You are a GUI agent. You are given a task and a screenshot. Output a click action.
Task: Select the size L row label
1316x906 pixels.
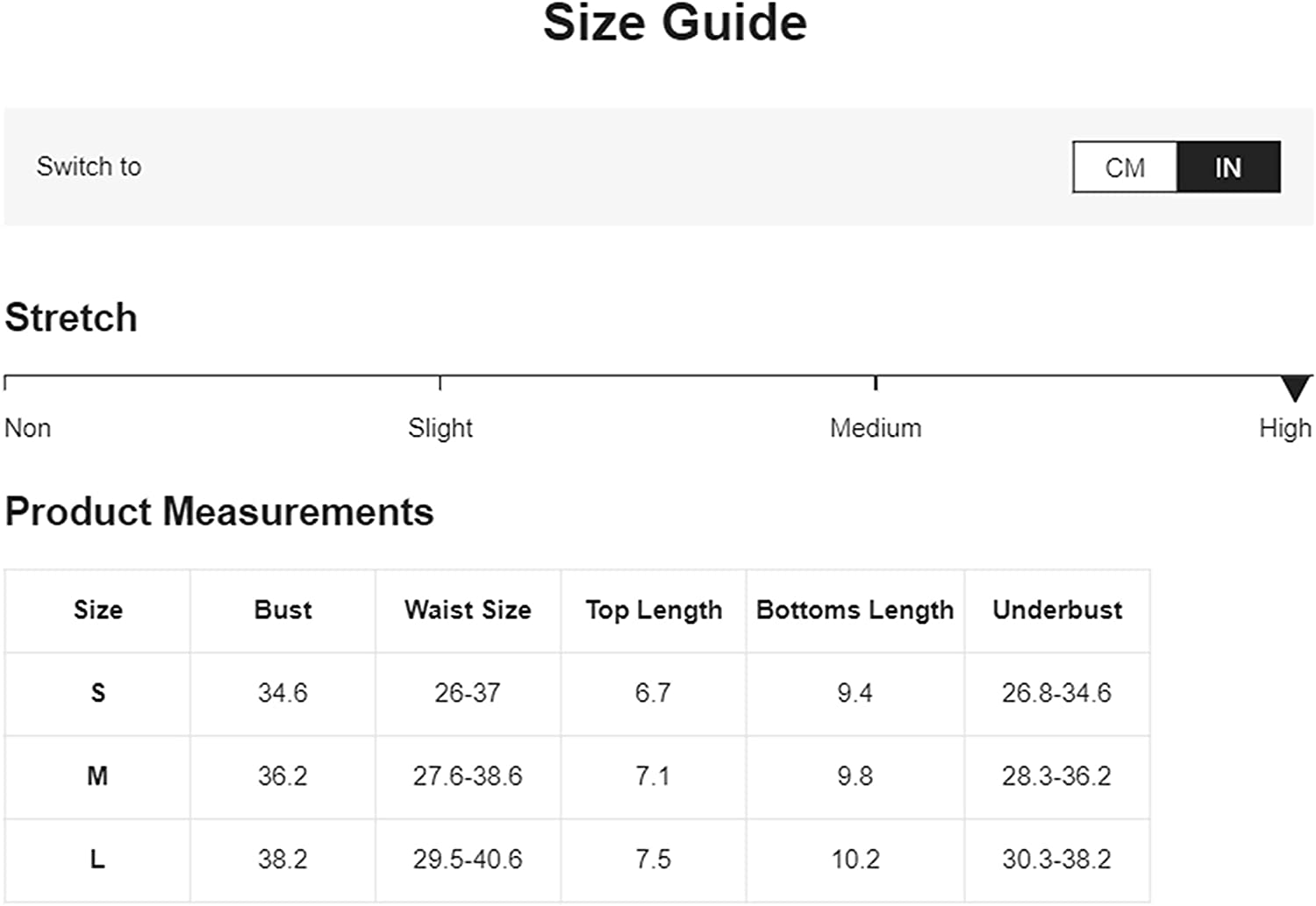click(x=97, y=860)
